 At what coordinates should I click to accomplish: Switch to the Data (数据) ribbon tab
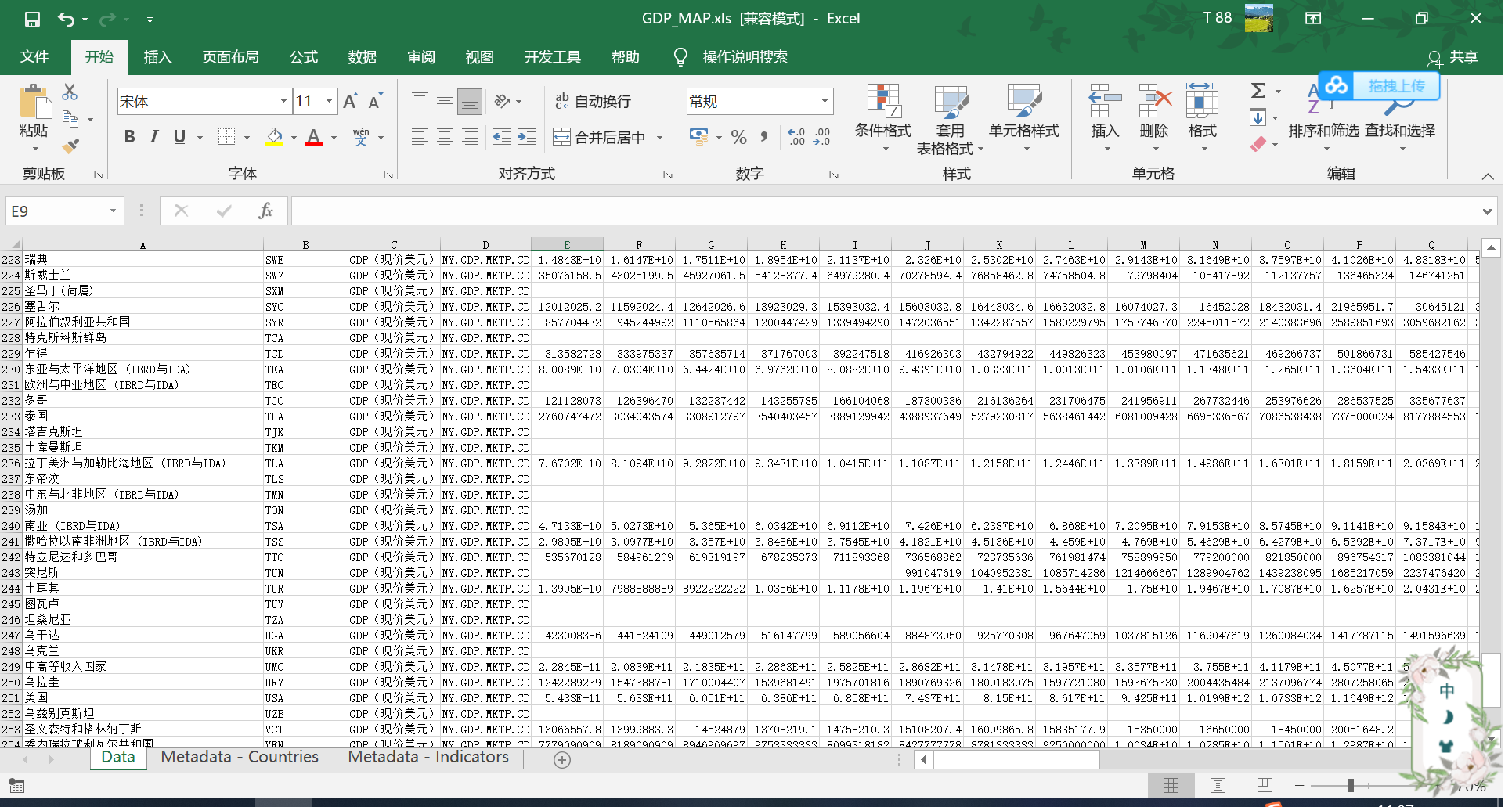click(x=363, y=56)
